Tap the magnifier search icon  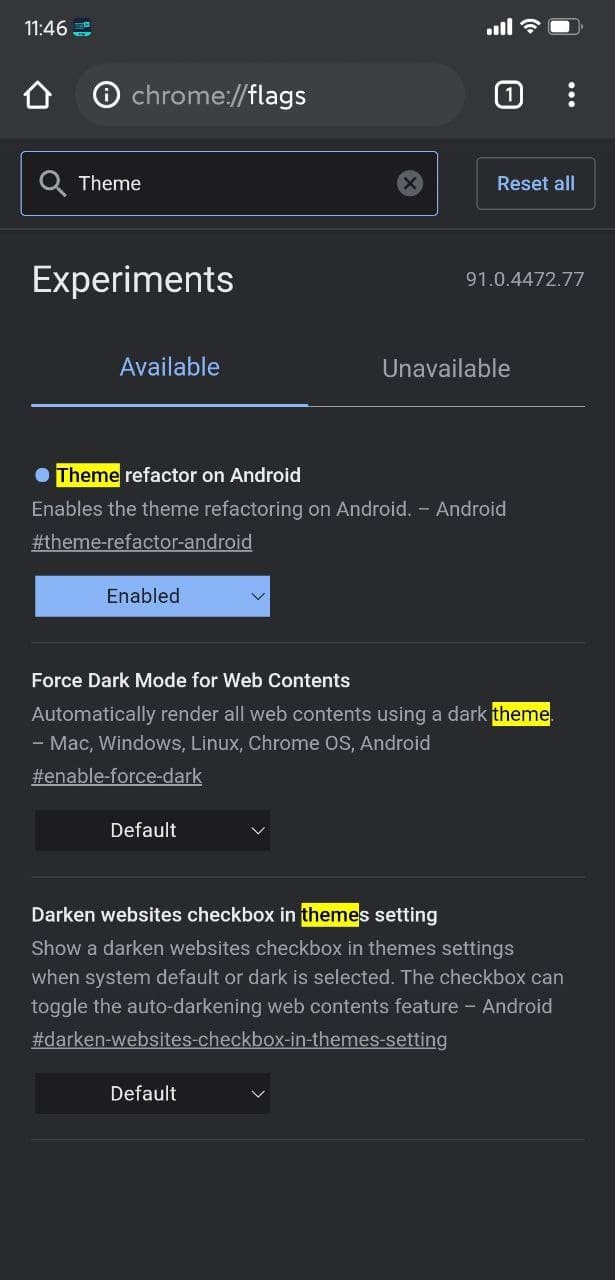tap(52, 183)
